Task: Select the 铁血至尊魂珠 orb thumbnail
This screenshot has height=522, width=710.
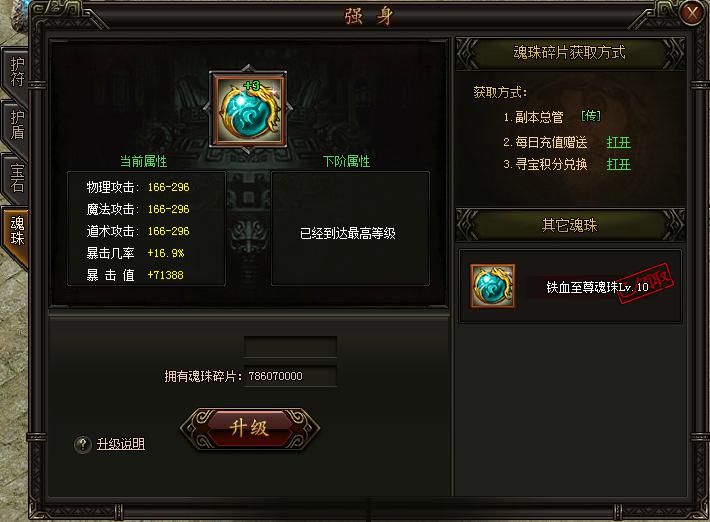Action: [x=493, y=286]
